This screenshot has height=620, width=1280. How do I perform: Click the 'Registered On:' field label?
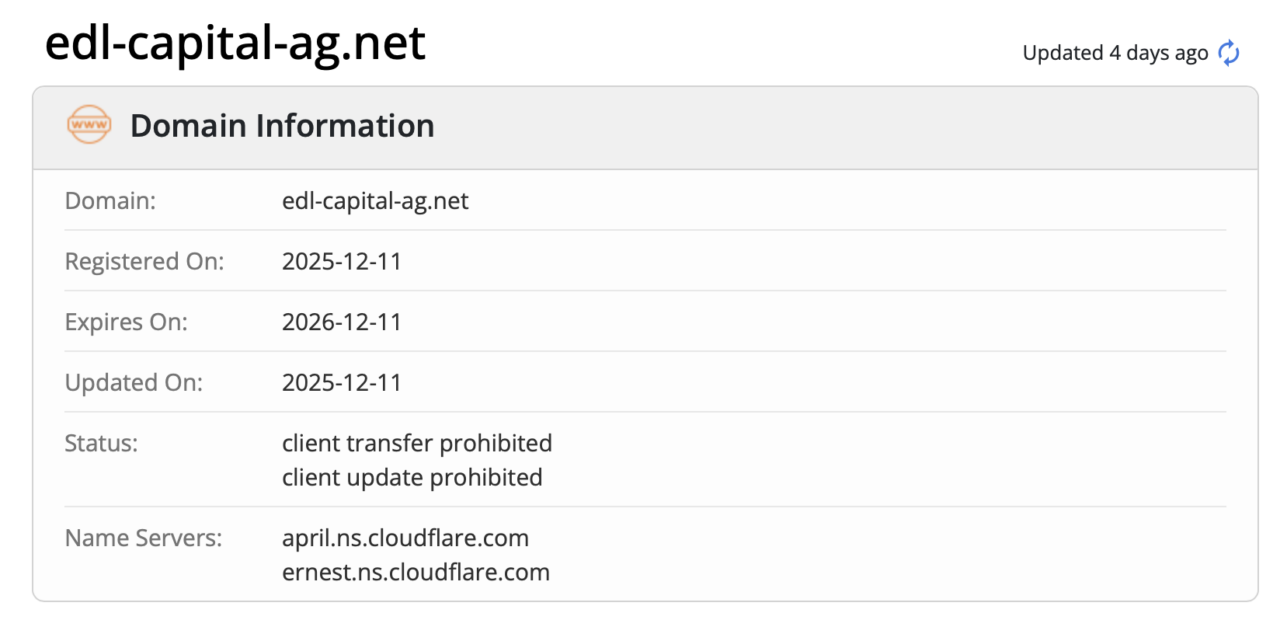(x=145, y=261)
